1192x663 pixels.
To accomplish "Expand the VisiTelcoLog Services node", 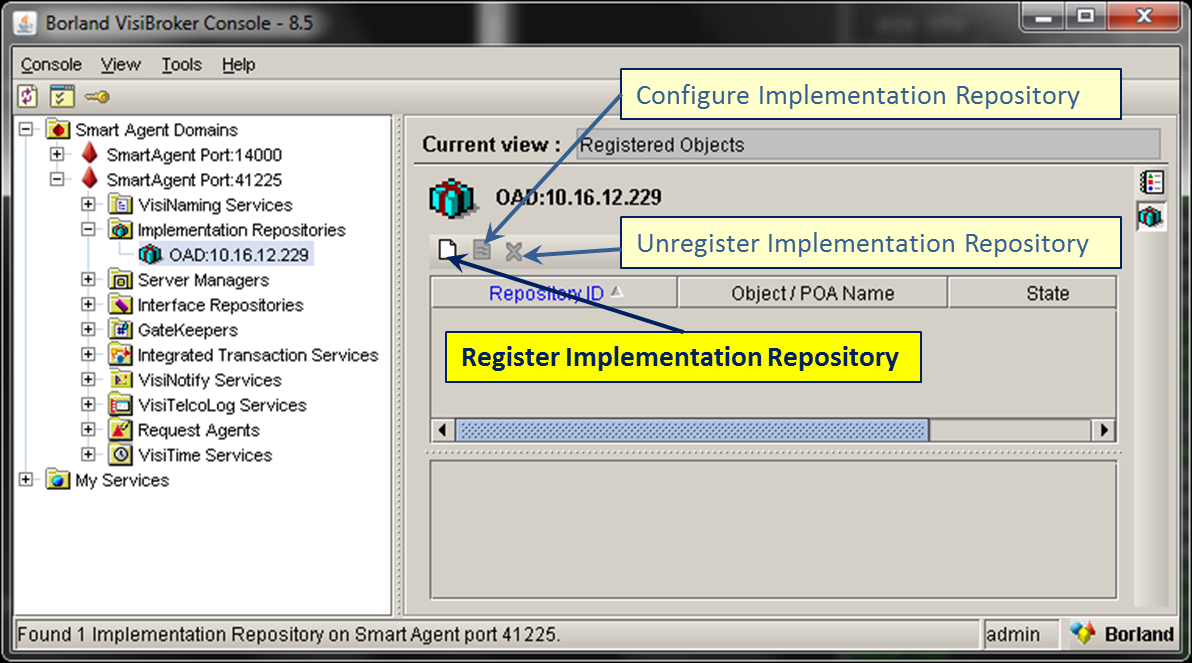I will [x=88, y=404].
